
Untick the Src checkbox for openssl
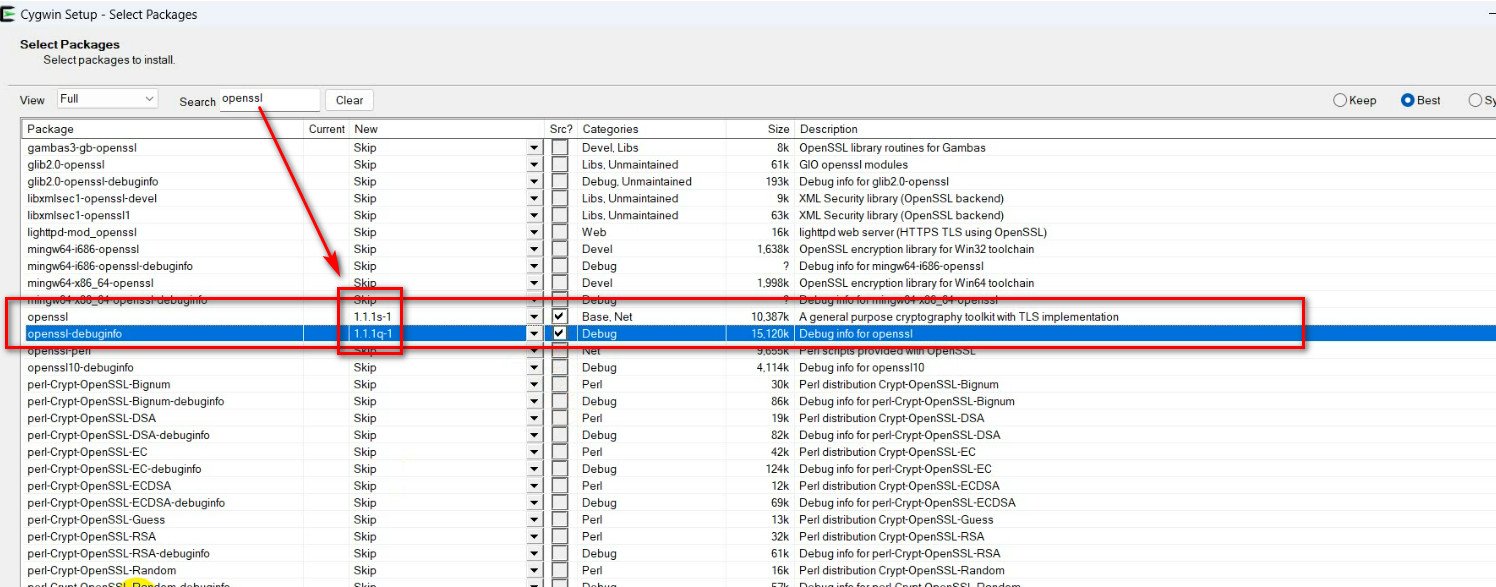[559, 316]
